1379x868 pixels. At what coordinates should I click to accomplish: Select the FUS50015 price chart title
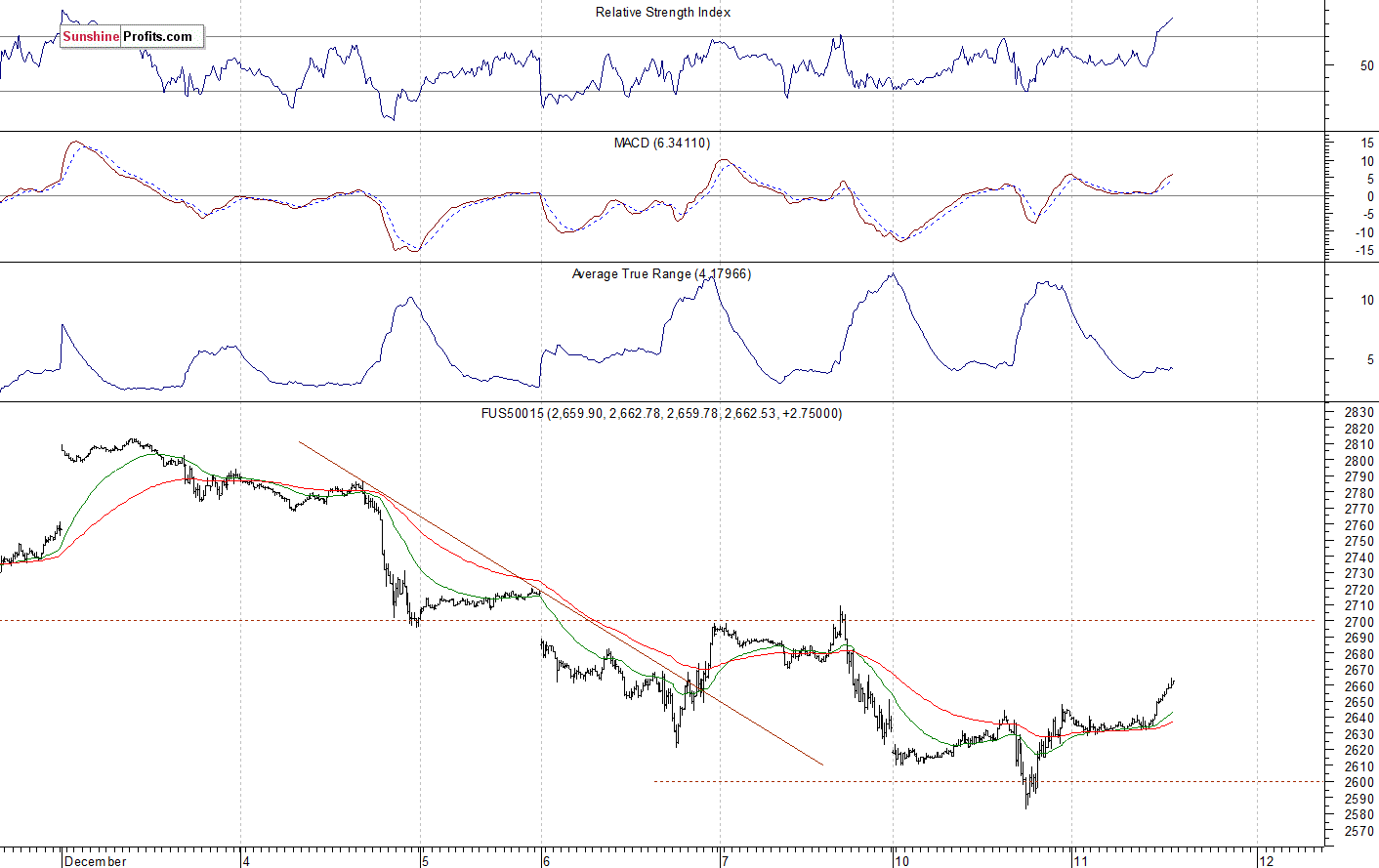[x=661, y=414]
